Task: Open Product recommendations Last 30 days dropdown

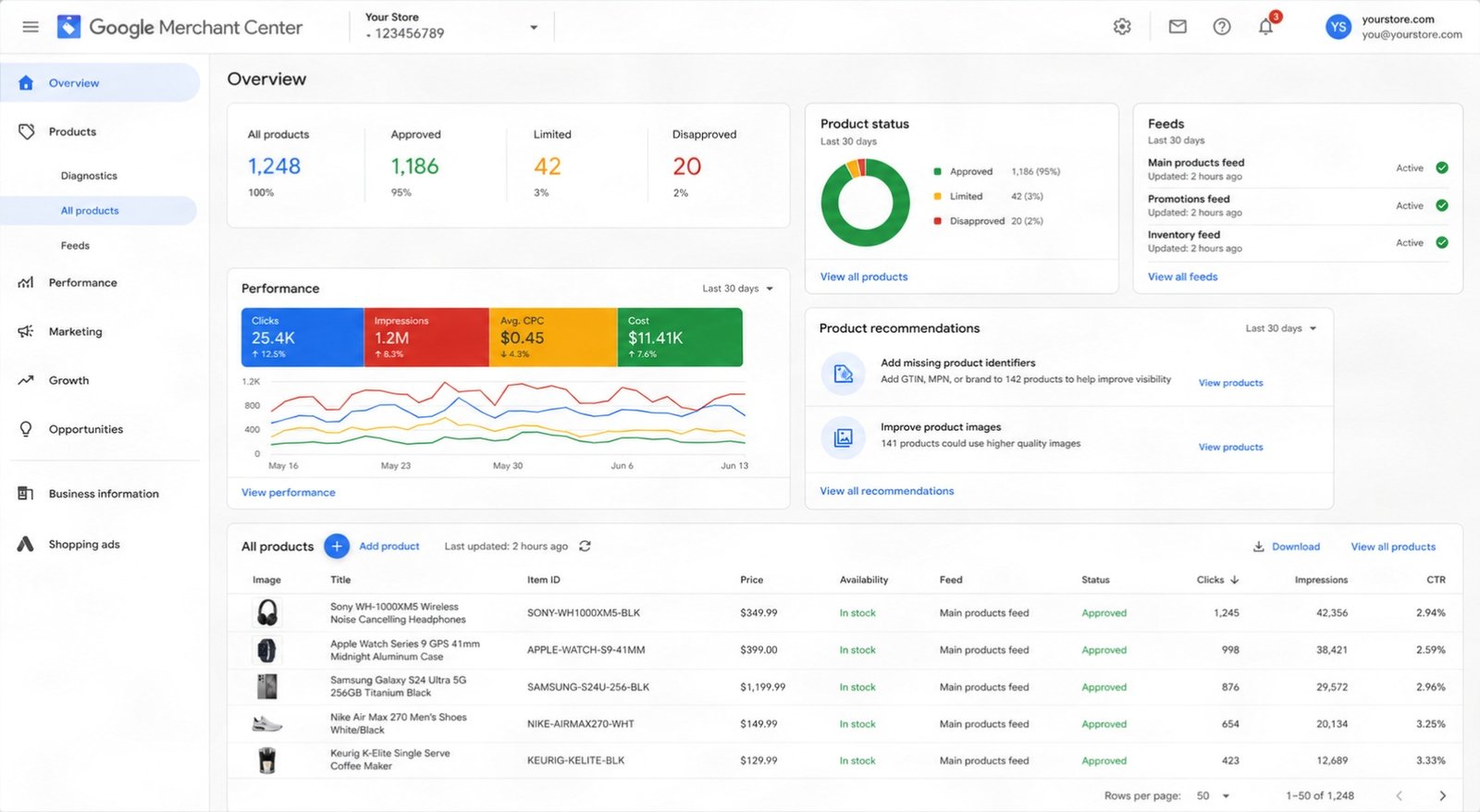Action: click(x=1280, y=328)
